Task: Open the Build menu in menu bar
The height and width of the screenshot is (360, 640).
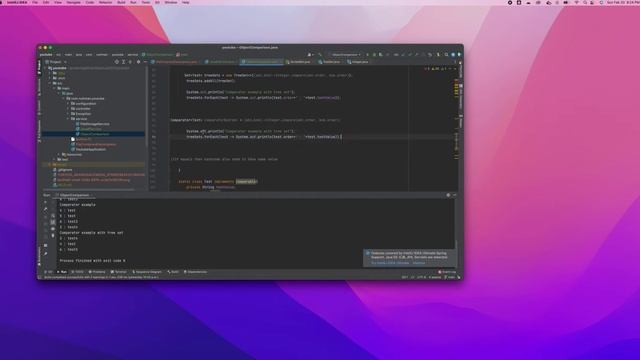Action: (121, 2)
